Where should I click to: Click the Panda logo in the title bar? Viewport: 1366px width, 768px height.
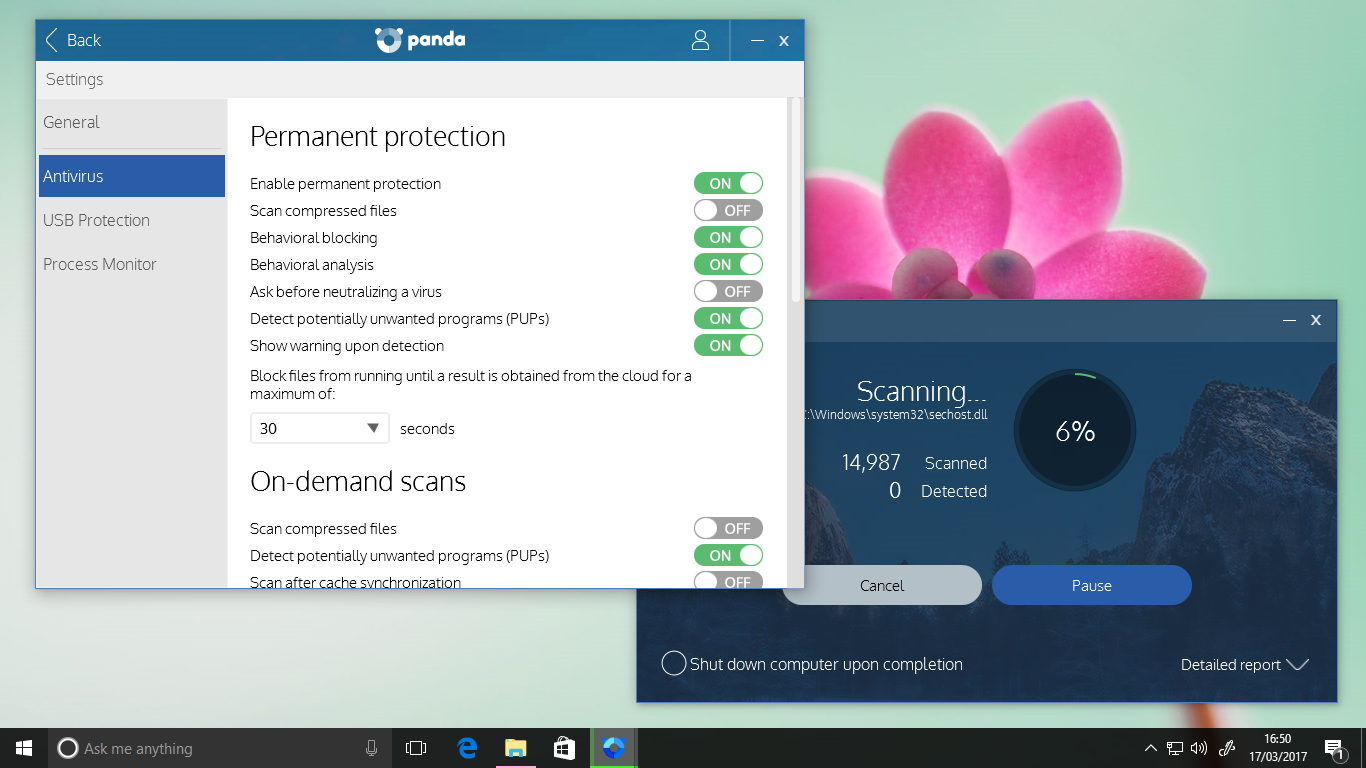pos(420,40)
